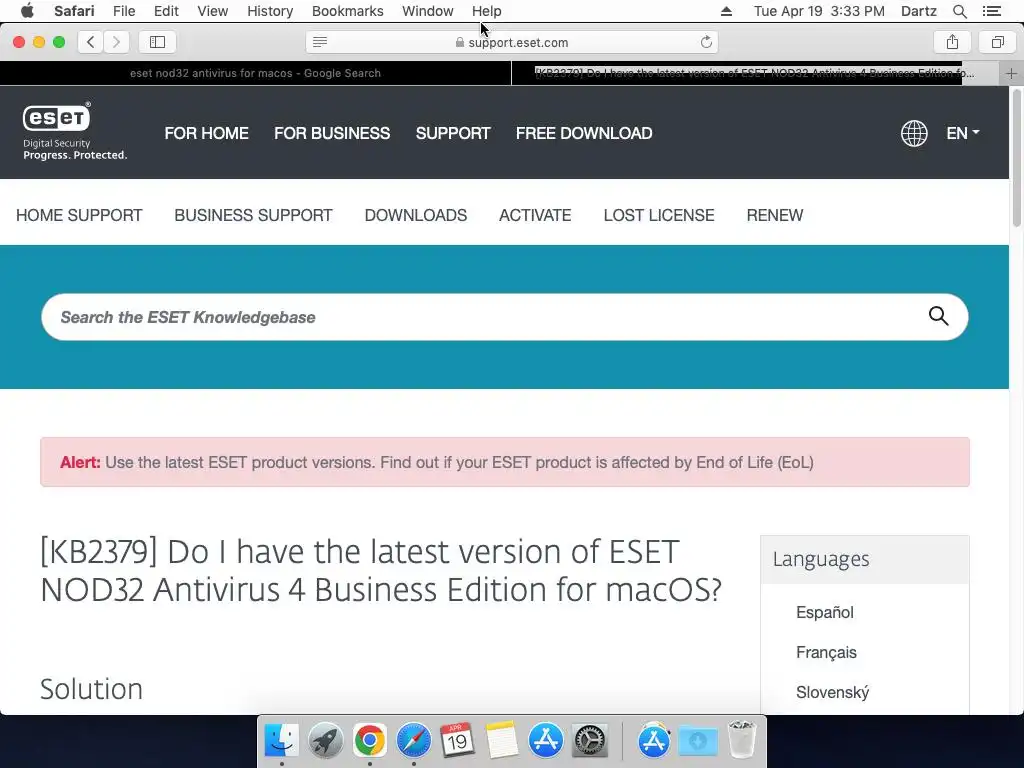Select Slovenský language link
The width and height of the screenshot is (1024, 768).
833,692
